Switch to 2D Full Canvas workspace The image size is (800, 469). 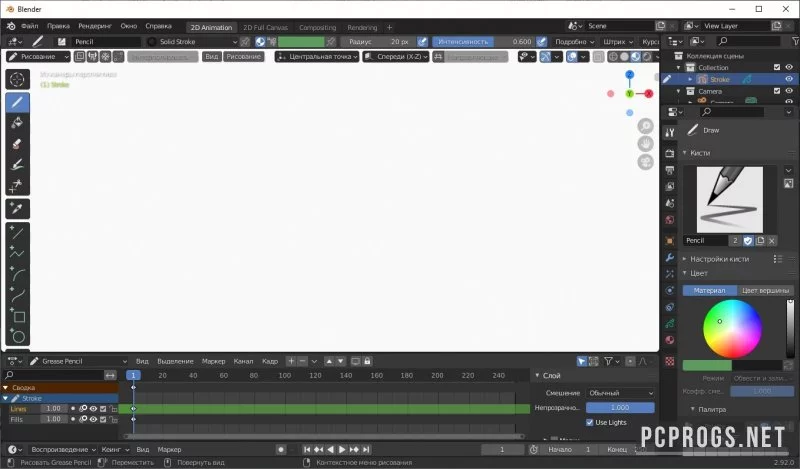click(x=265, y=28)
